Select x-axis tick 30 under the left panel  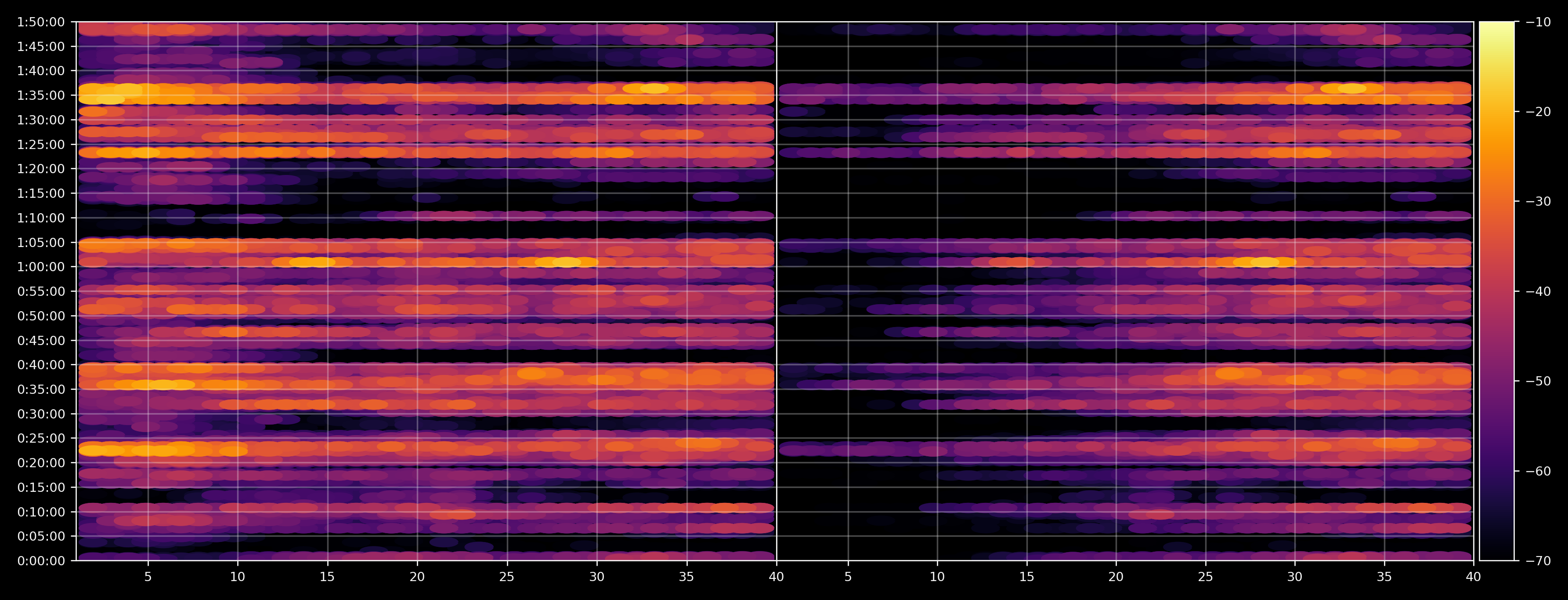596,577
